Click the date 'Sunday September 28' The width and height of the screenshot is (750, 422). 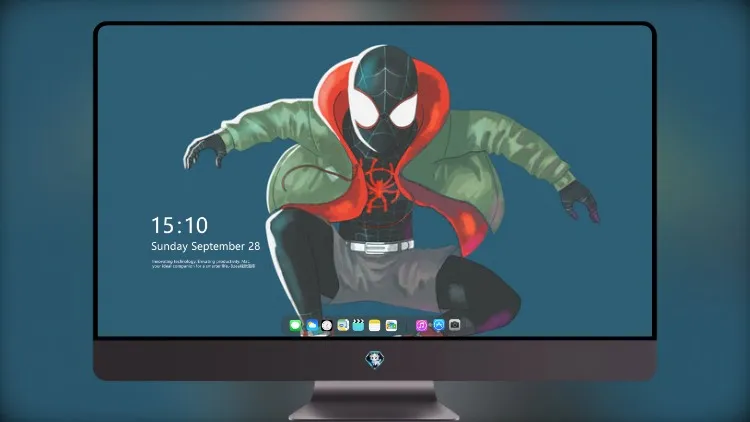pos(206,246)
